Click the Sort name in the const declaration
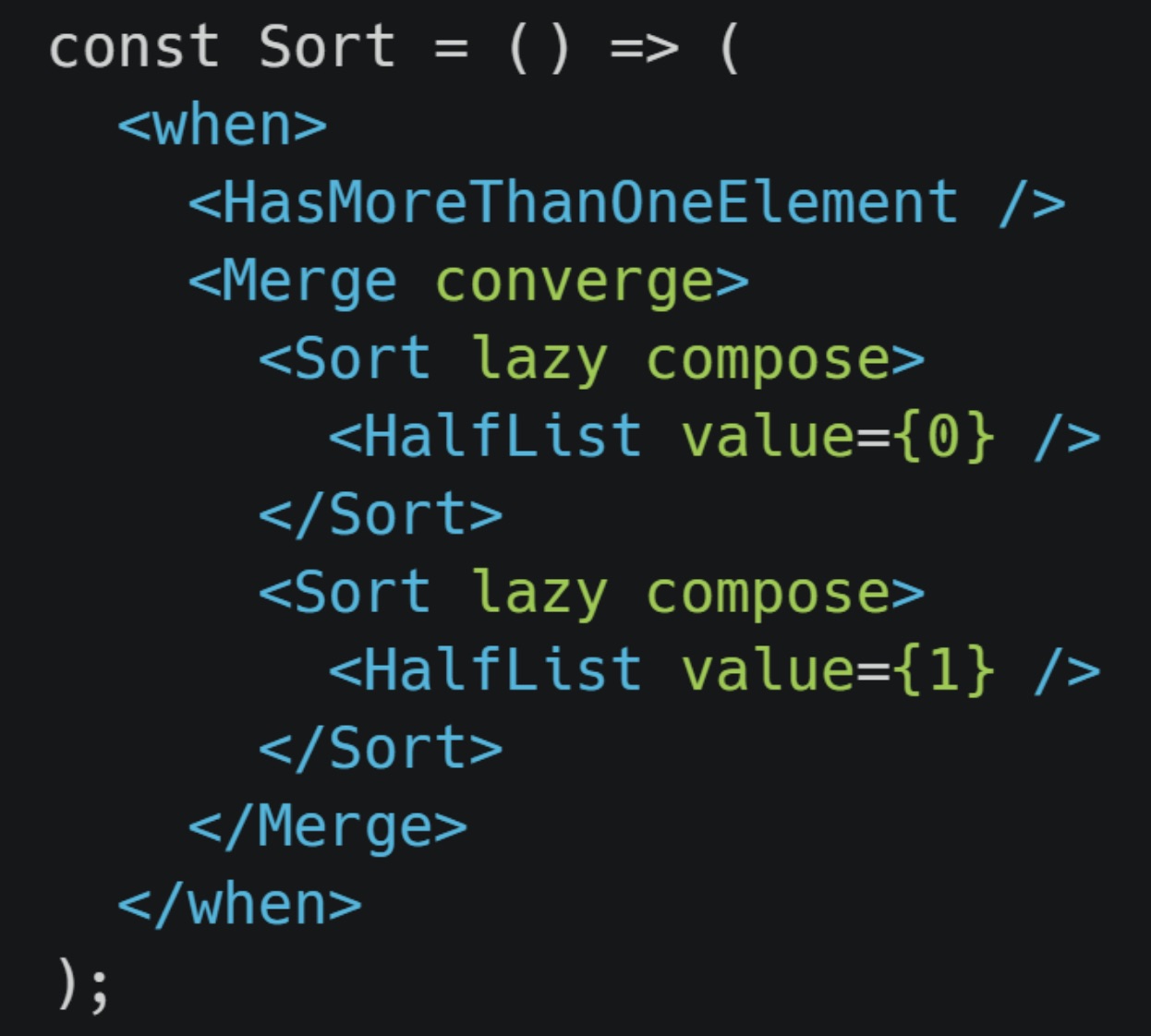 326,46
